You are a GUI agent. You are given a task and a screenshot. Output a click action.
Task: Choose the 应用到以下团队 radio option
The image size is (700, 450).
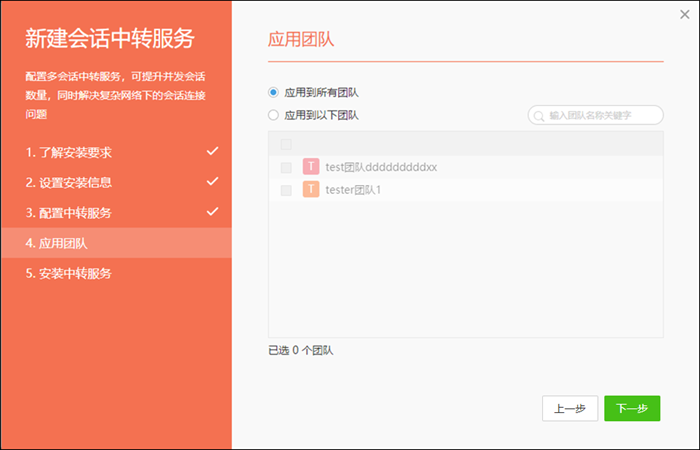pos(274,115)
